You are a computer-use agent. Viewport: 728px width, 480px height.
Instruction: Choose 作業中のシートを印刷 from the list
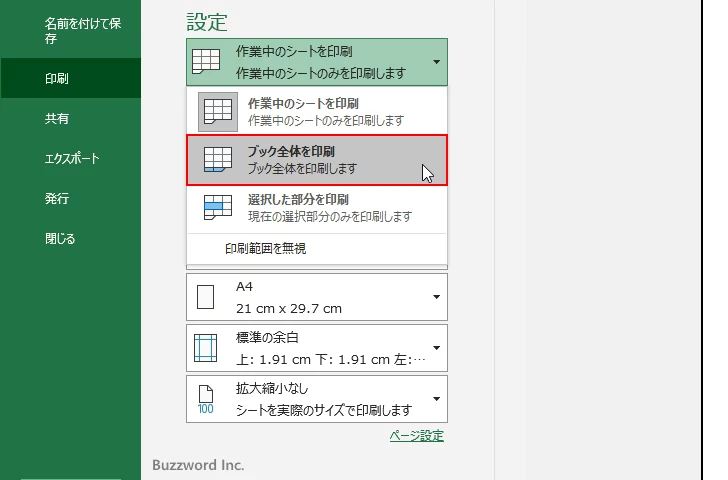pyautogui.click(x=317, y=111)
